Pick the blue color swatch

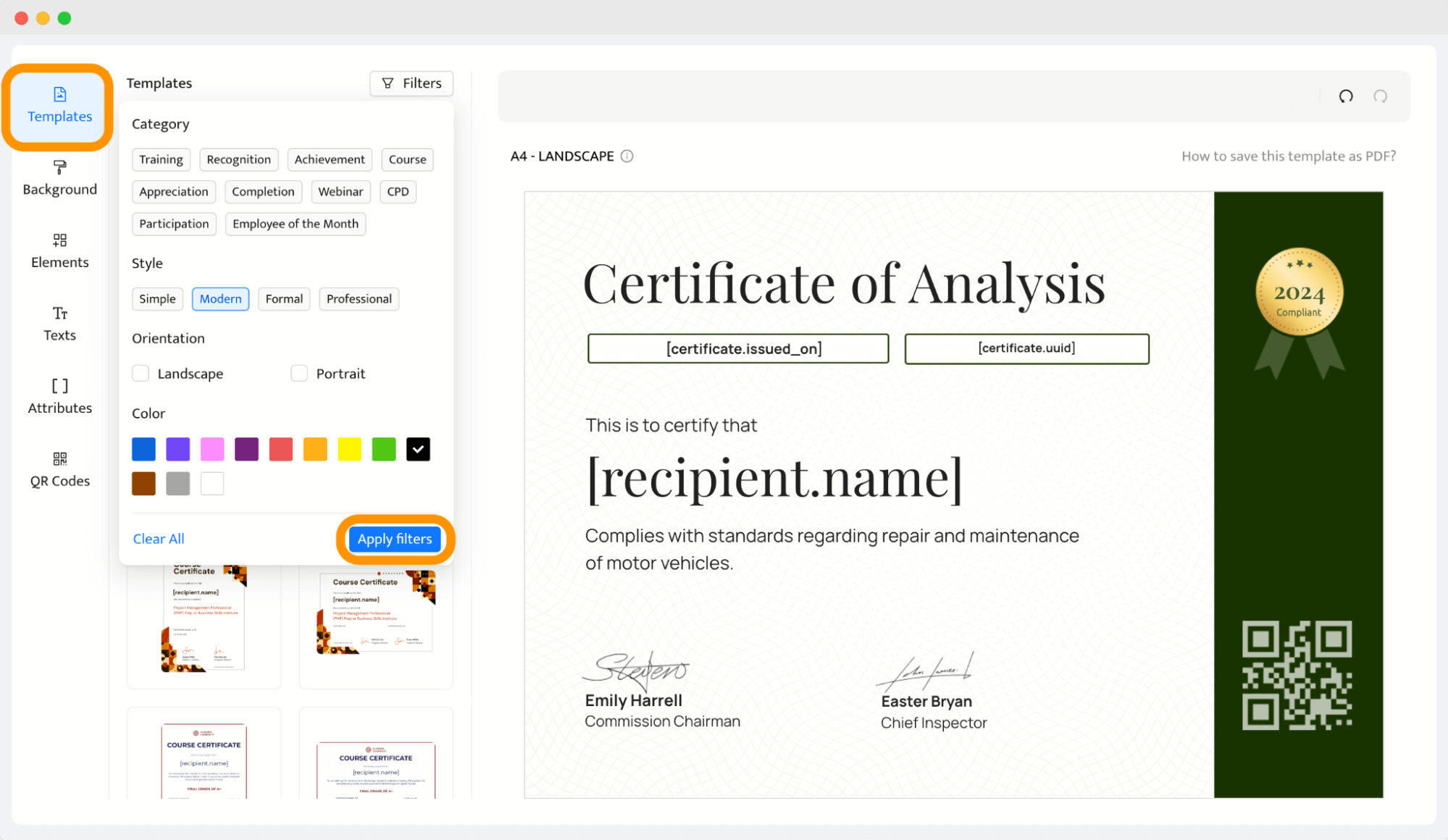coord(143,449)
